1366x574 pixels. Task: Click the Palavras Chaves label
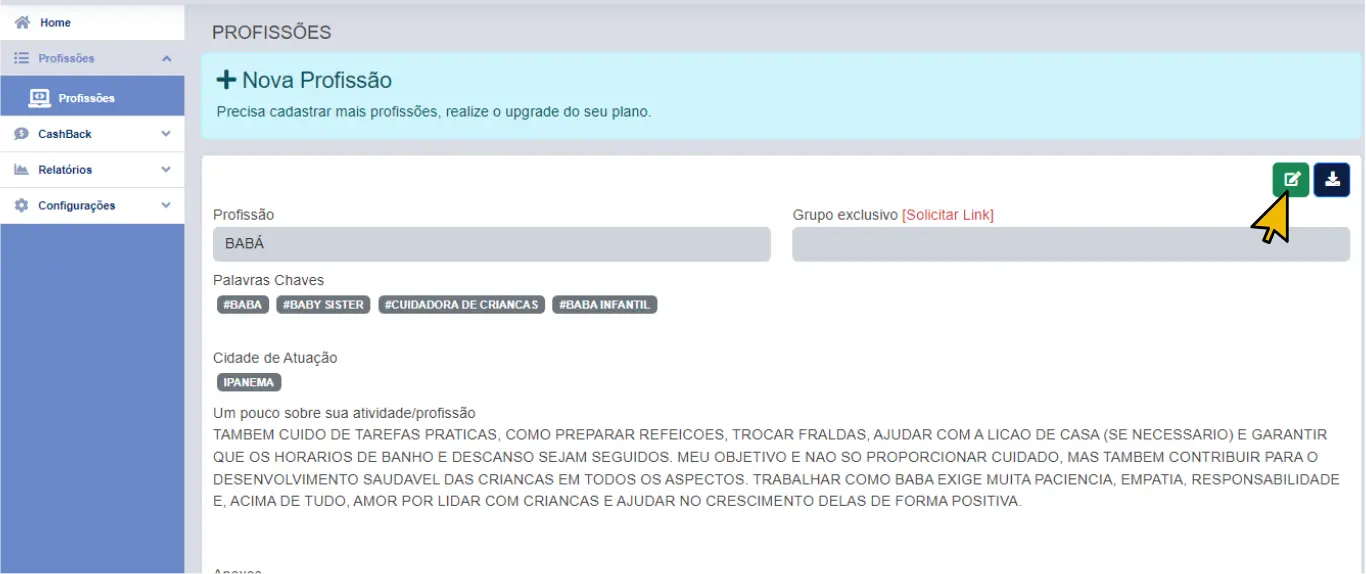pos(269,280)
